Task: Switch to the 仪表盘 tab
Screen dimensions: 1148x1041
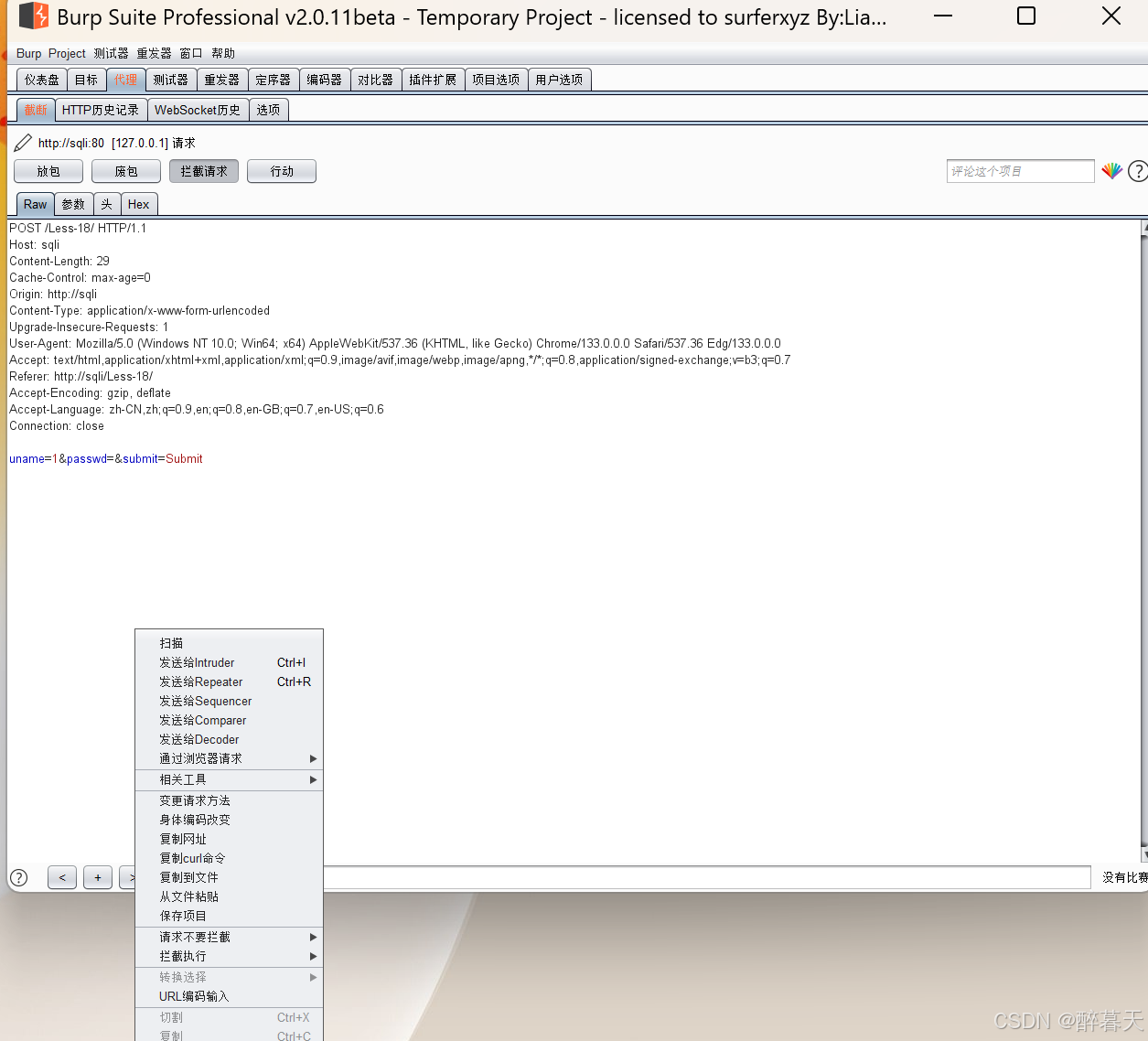Action: click(42, 80)
